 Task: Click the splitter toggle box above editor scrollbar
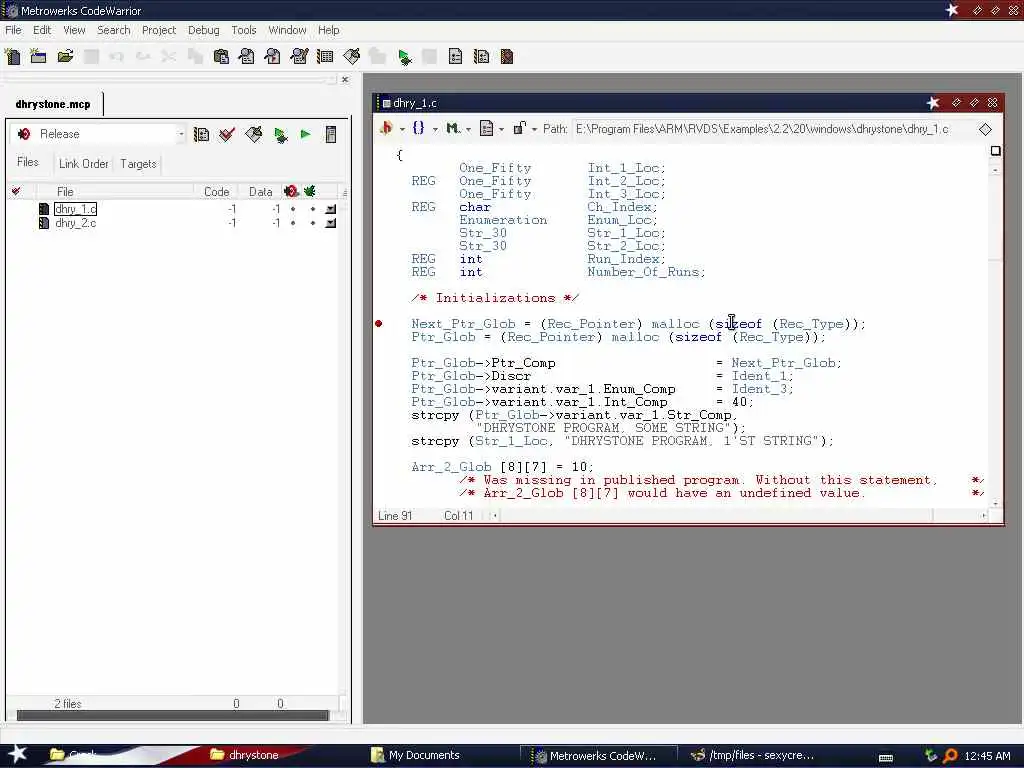pyautogui.click(x=995, y=151)
